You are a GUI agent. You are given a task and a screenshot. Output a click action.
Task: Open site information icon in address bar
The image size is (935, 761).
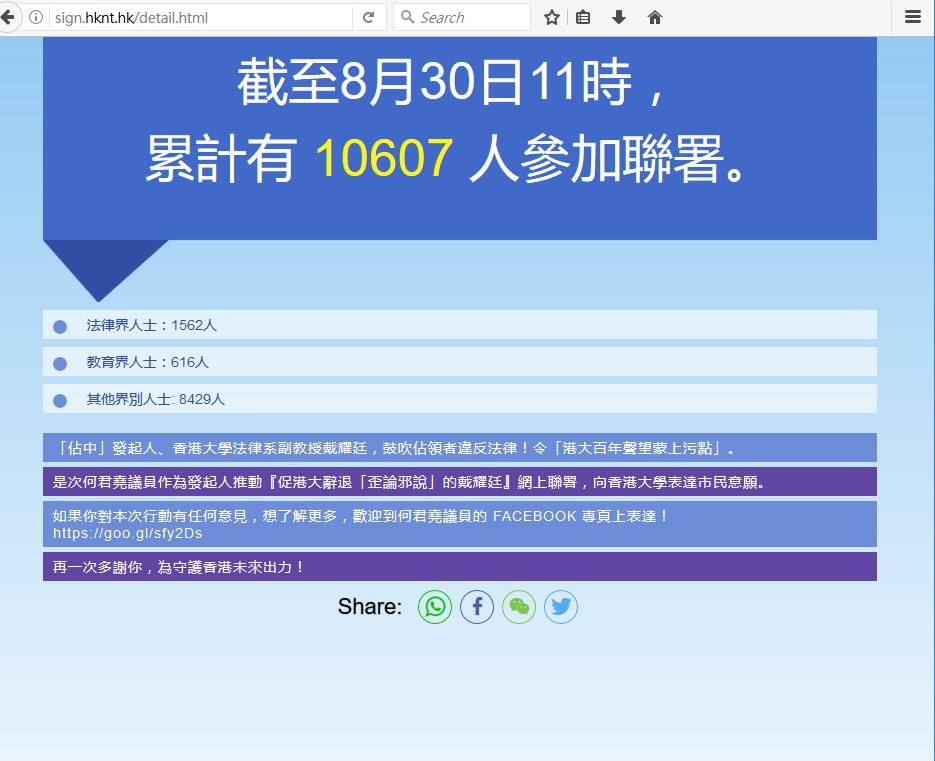coord(36,17)
